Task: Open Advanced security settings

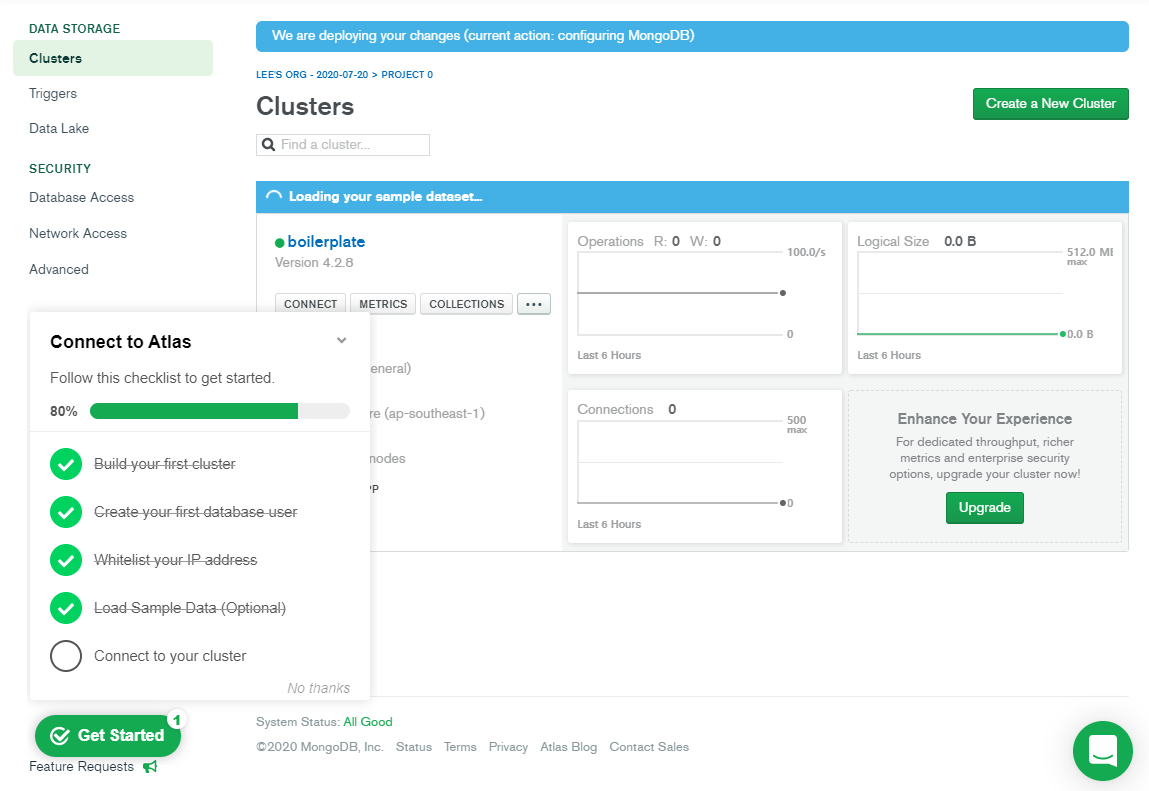Action: 59,269
